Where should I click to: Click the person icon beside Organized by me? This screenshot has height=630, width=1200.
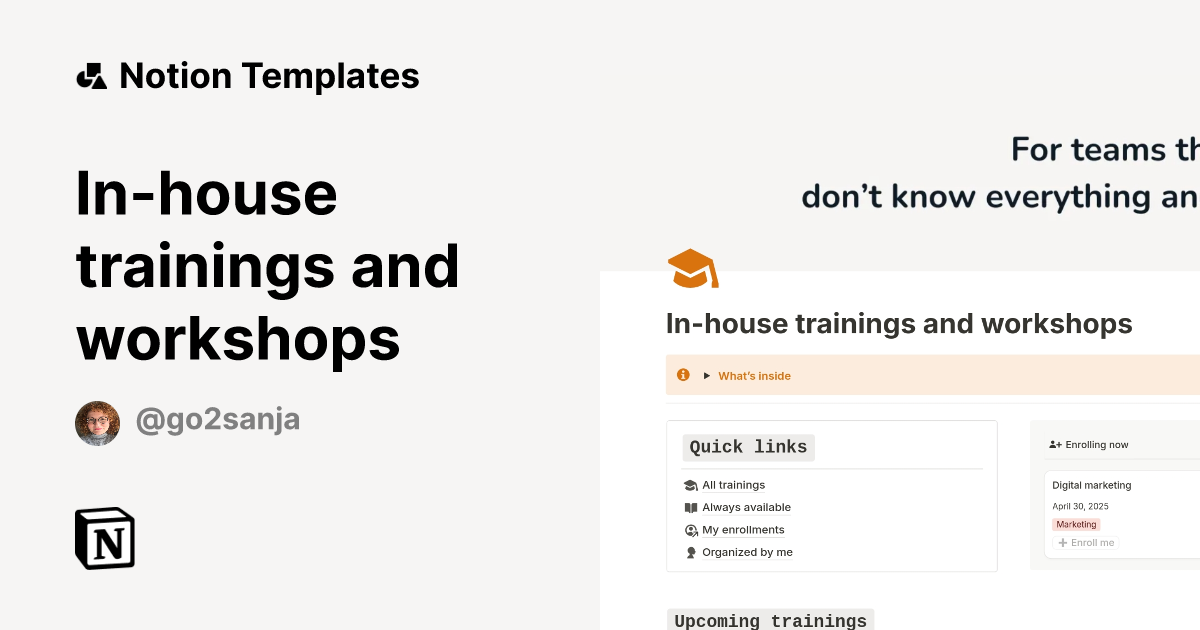pos(691,551)
